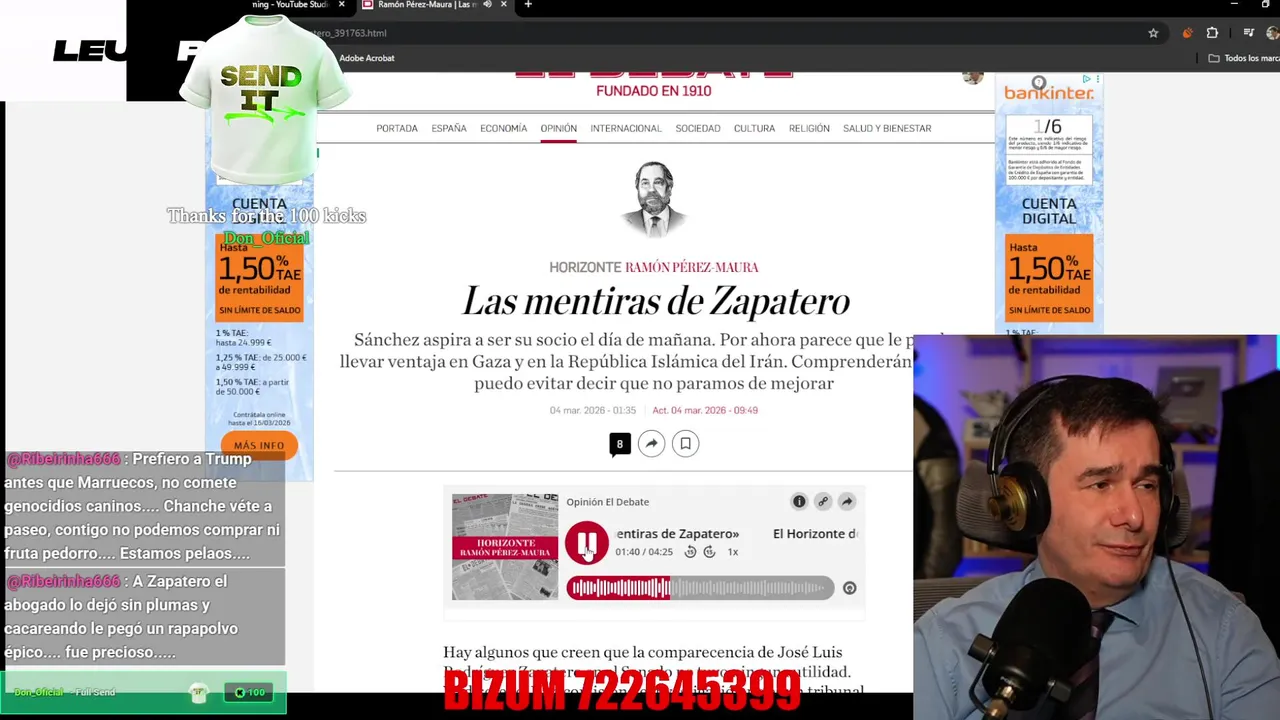
Task: Open author link RAMÓN PÉREZ-MAURA
Action: click(x=692, y=267)
